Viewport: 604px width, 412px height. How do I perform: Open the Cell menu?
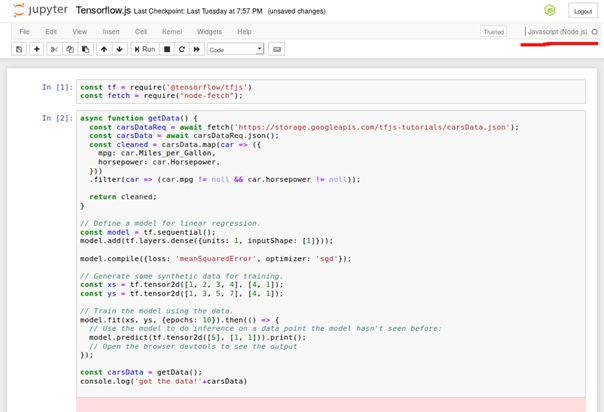pos(141,32)
